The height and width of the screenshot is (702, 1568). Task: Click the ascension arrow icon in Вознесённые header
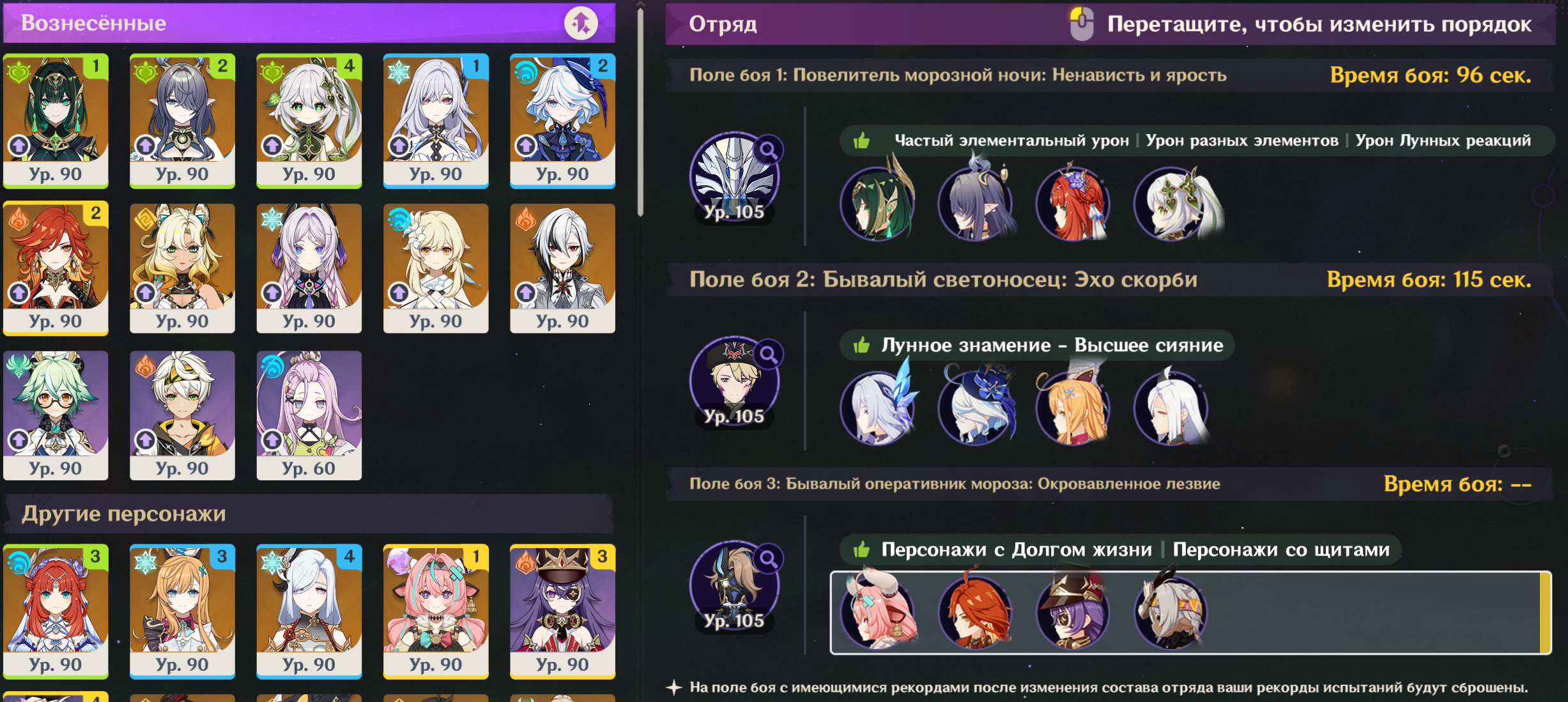click(x=581, y=24)
